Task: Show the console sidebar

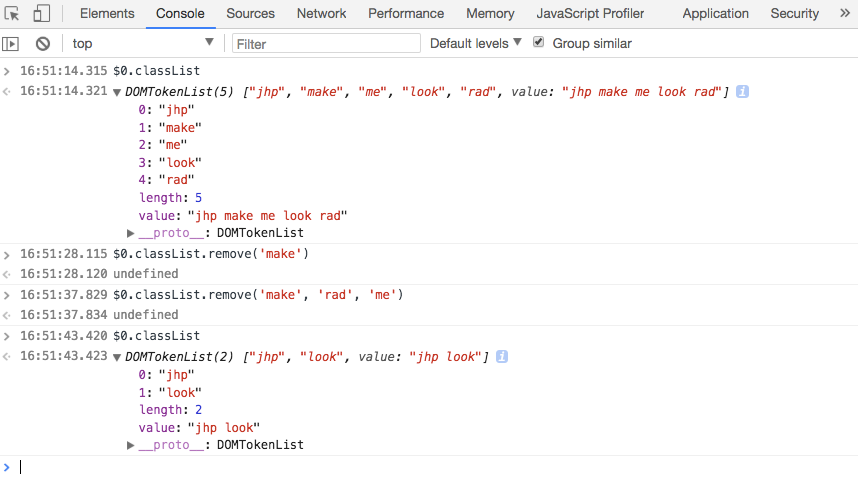Action: coord(11,44)
